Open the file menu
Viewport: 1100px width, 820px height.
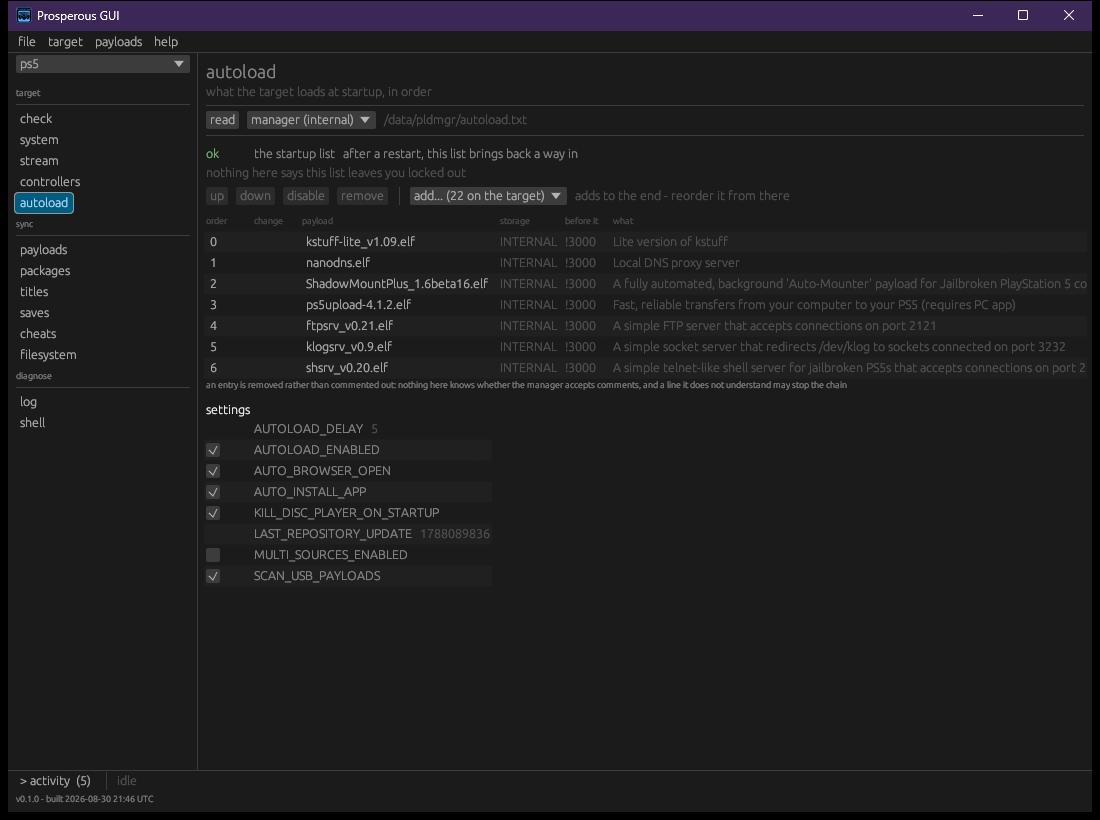[27, 41]
